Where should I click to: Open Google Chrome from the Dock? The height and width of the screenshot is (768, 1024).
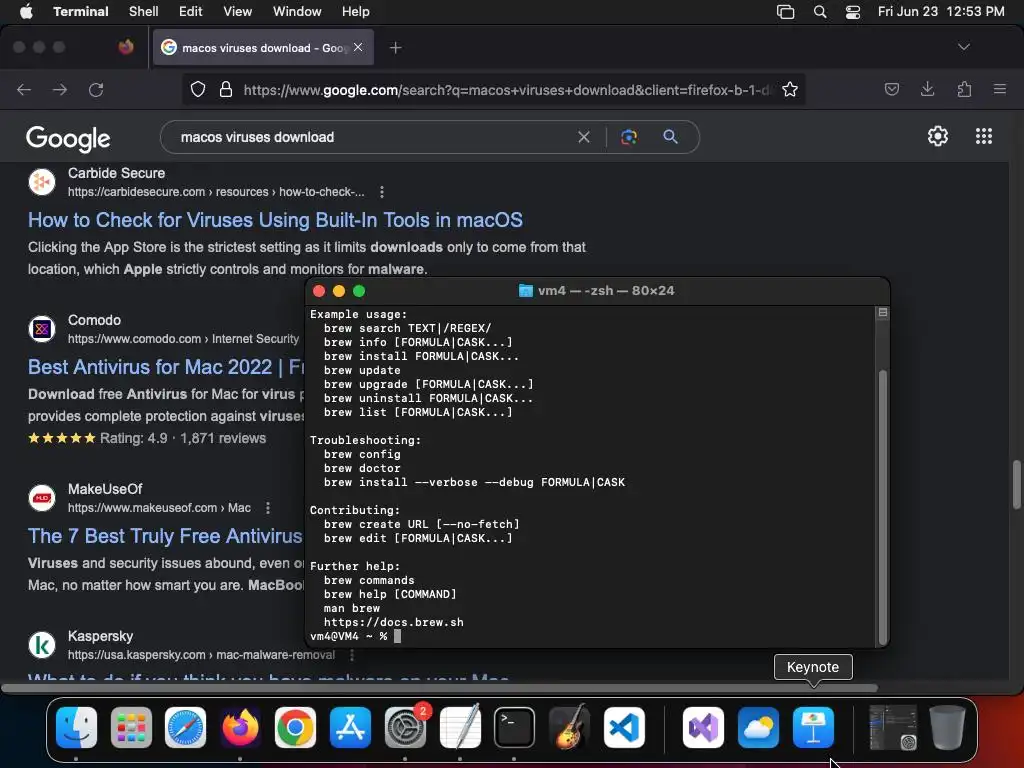[295, 727]
